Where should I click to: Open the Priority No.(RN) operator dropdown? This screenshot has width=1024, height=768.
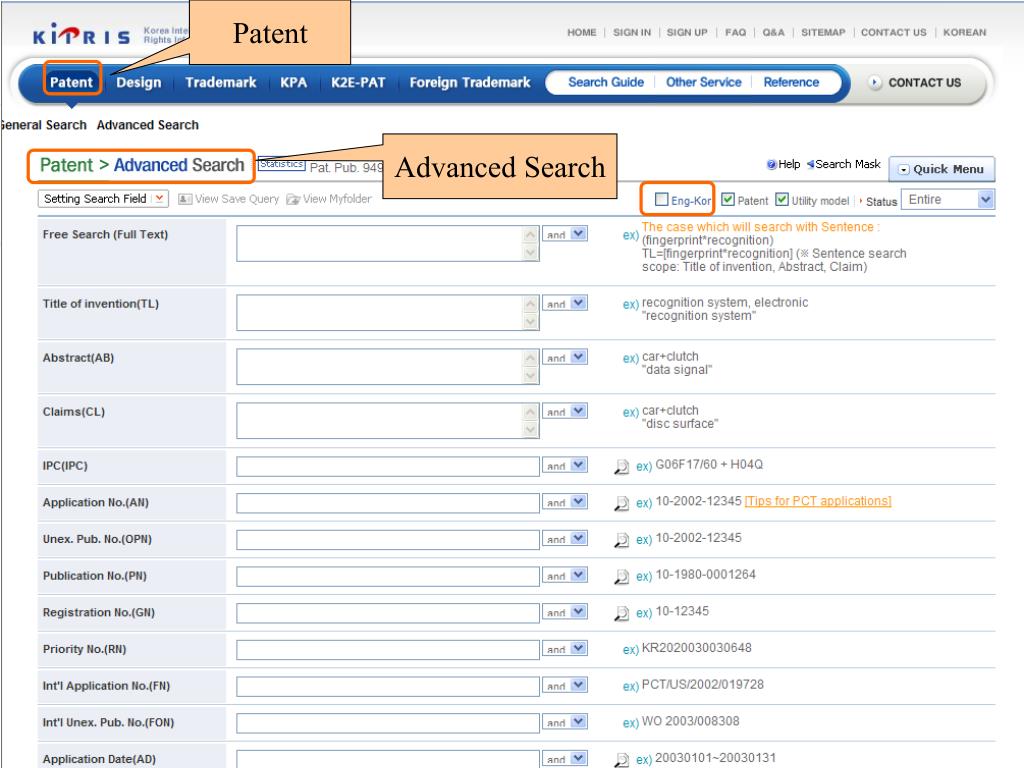click(x=565, y=648)
